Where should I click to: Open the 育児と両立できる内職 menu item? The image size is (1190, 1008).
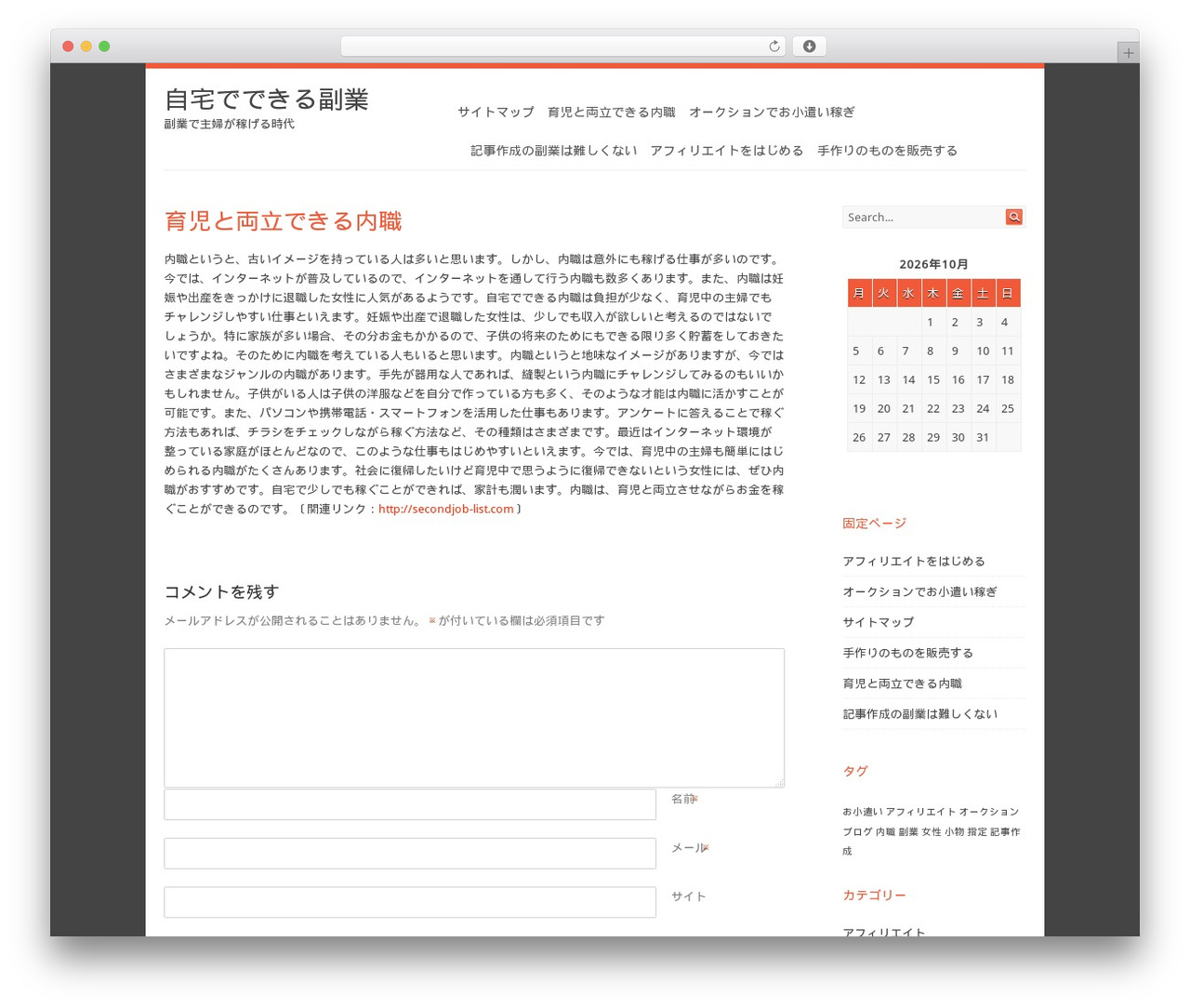click(x=612, y=112)
